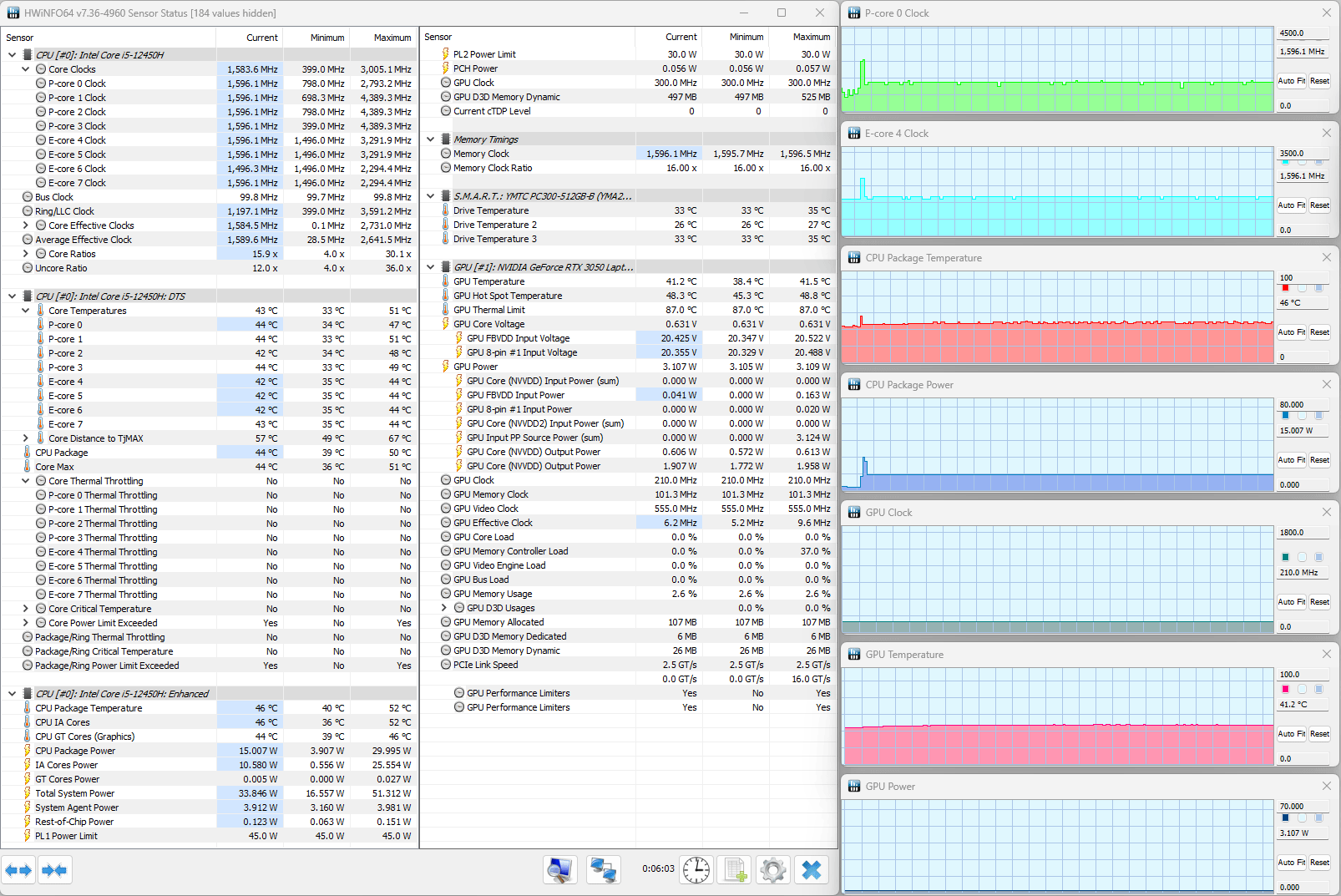Click the 4500.0 max field in P-core 0 Clock graph

pos(1301,33)
